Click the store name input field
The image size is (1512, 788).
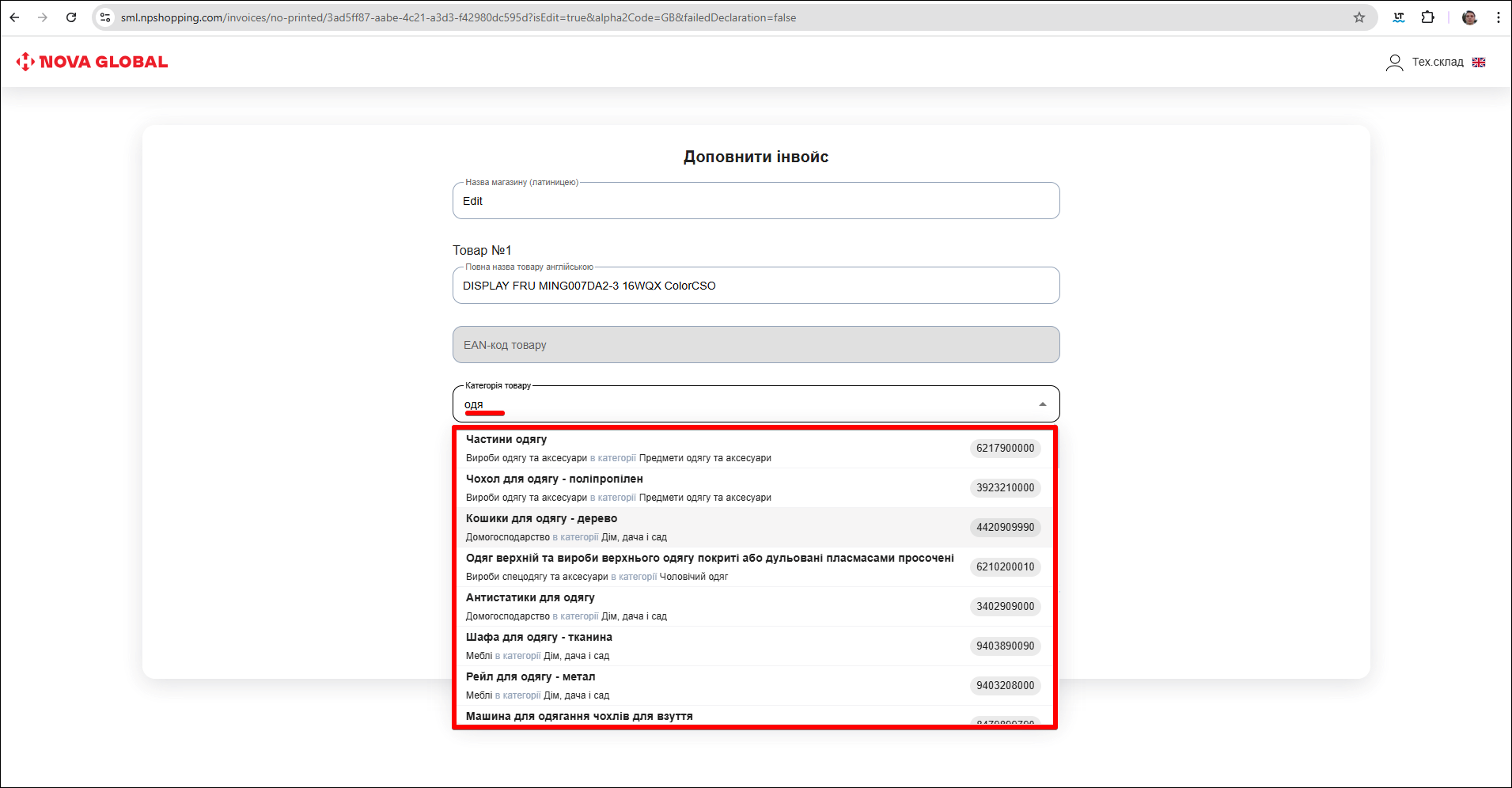756,201
